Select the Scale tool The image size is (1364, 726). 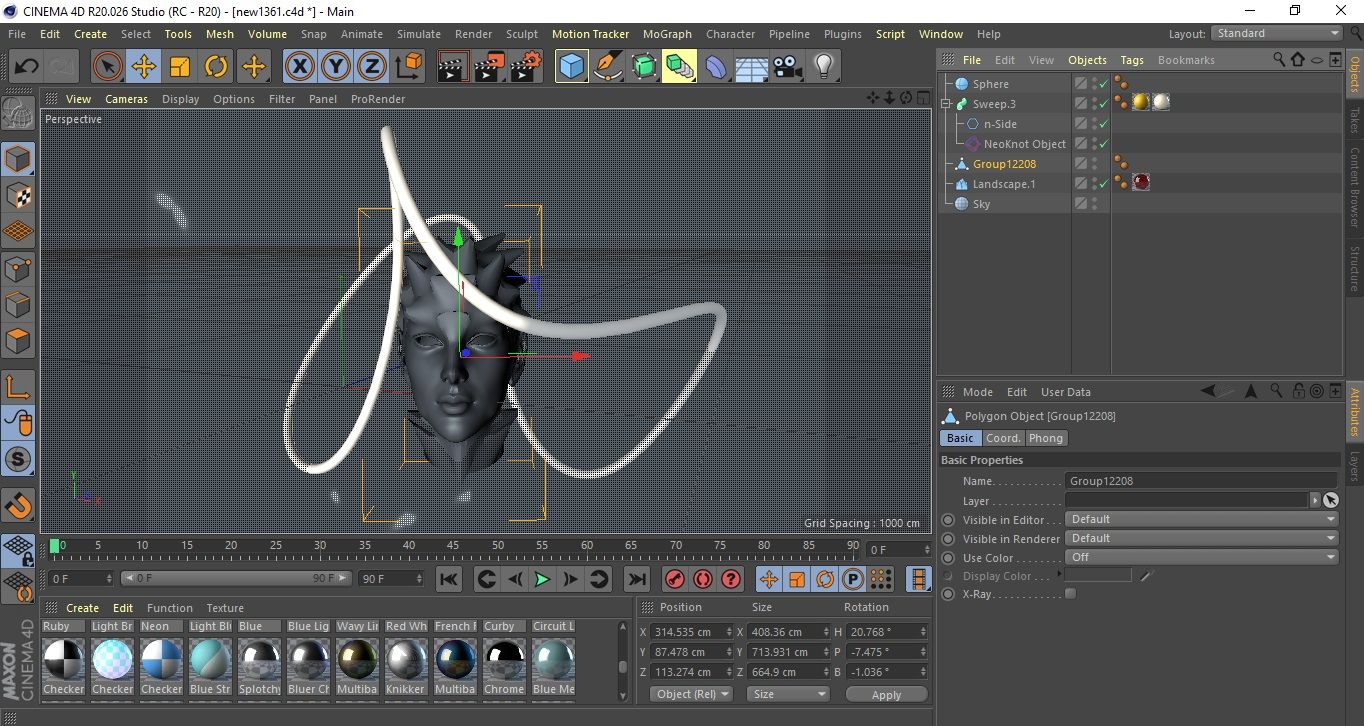(x=180, y=67)
